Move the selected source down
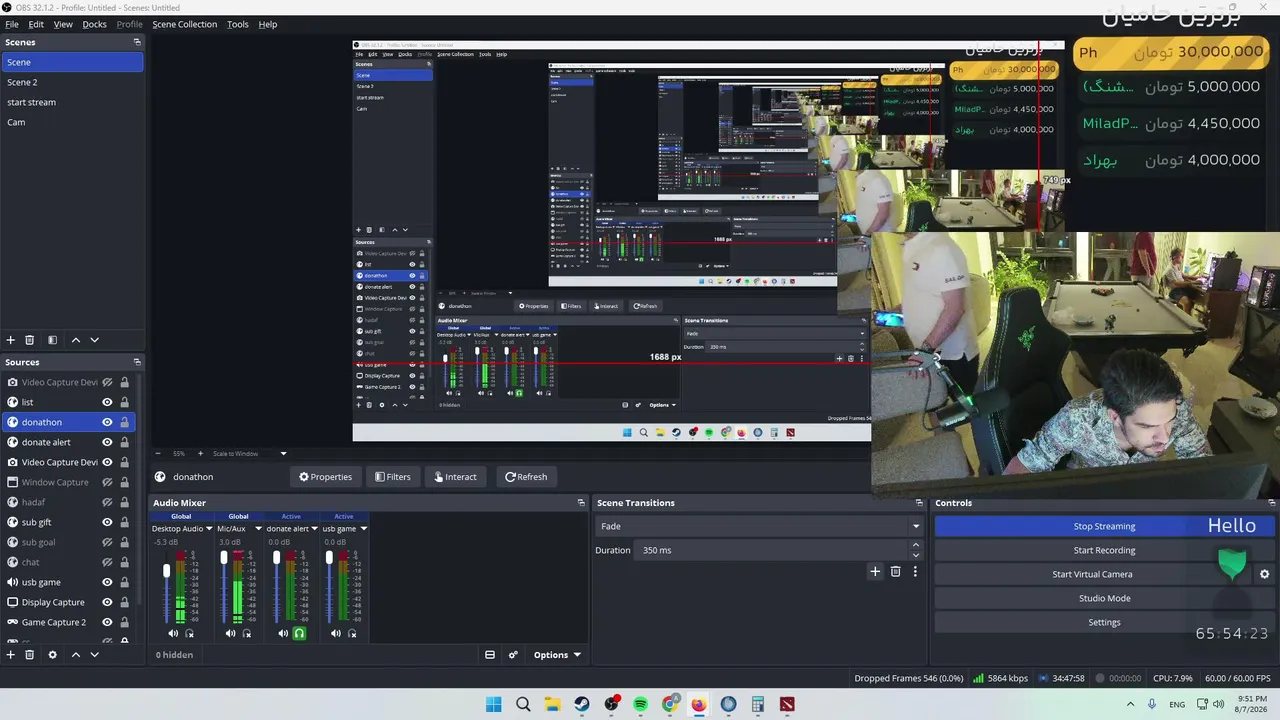Viewport: 1280px width, 720px height. click(94, 655)
